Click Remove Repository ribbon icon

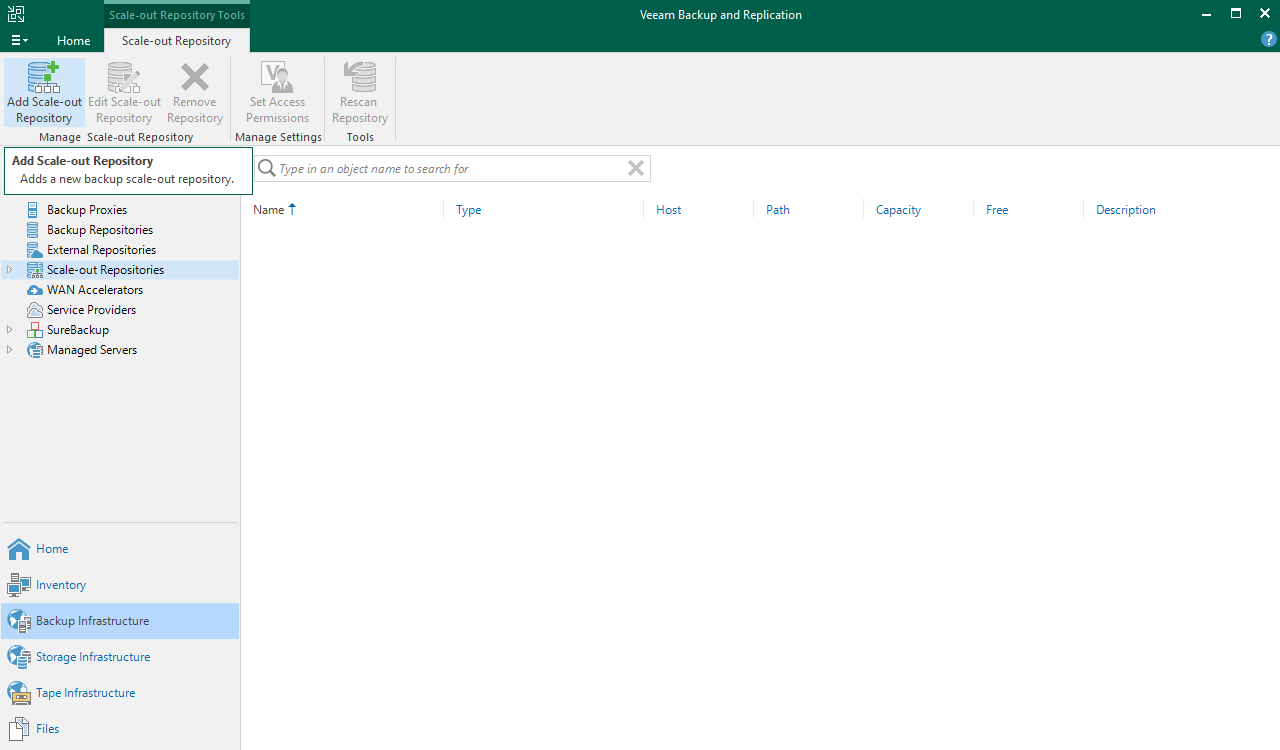coord(194,79)
